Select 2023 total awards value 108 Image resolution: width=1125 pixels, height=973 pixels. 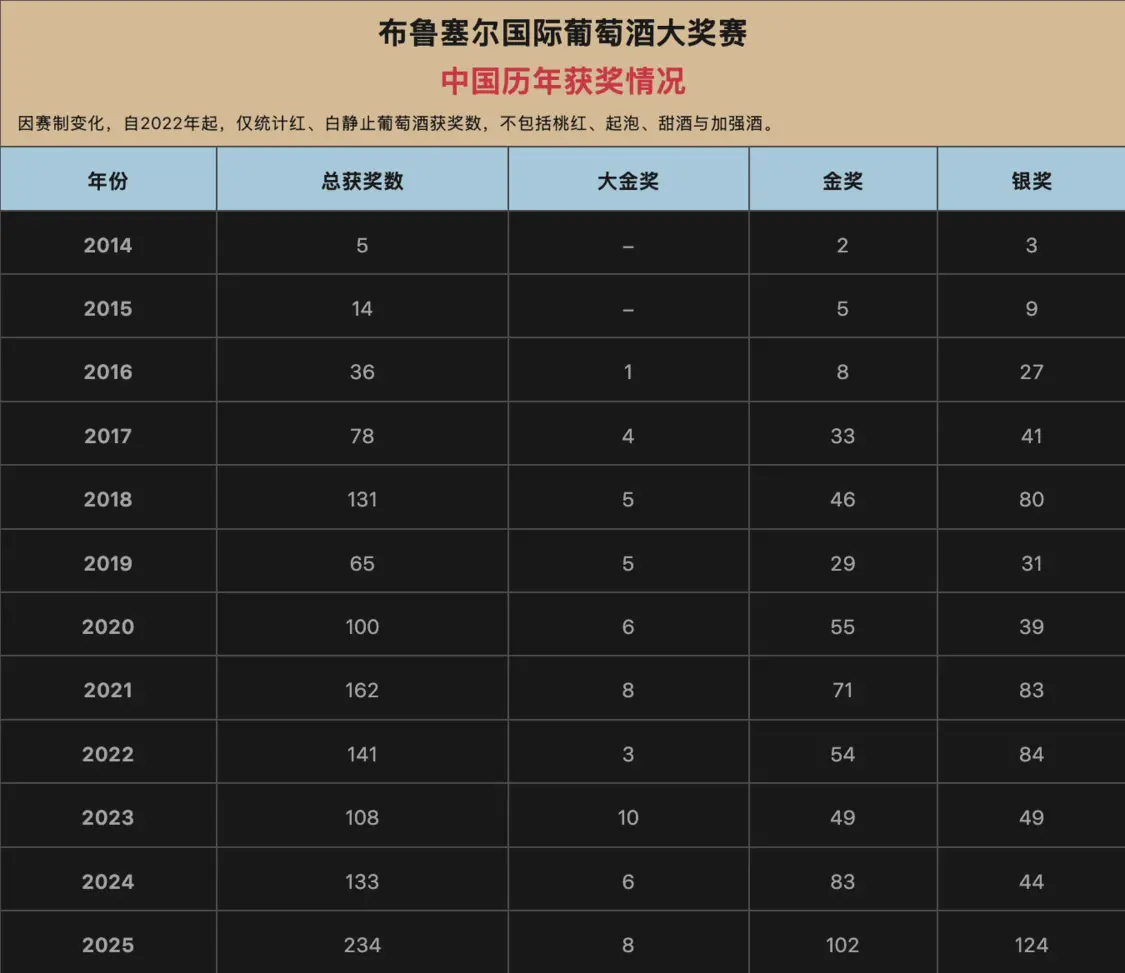(x=362, y=817)
